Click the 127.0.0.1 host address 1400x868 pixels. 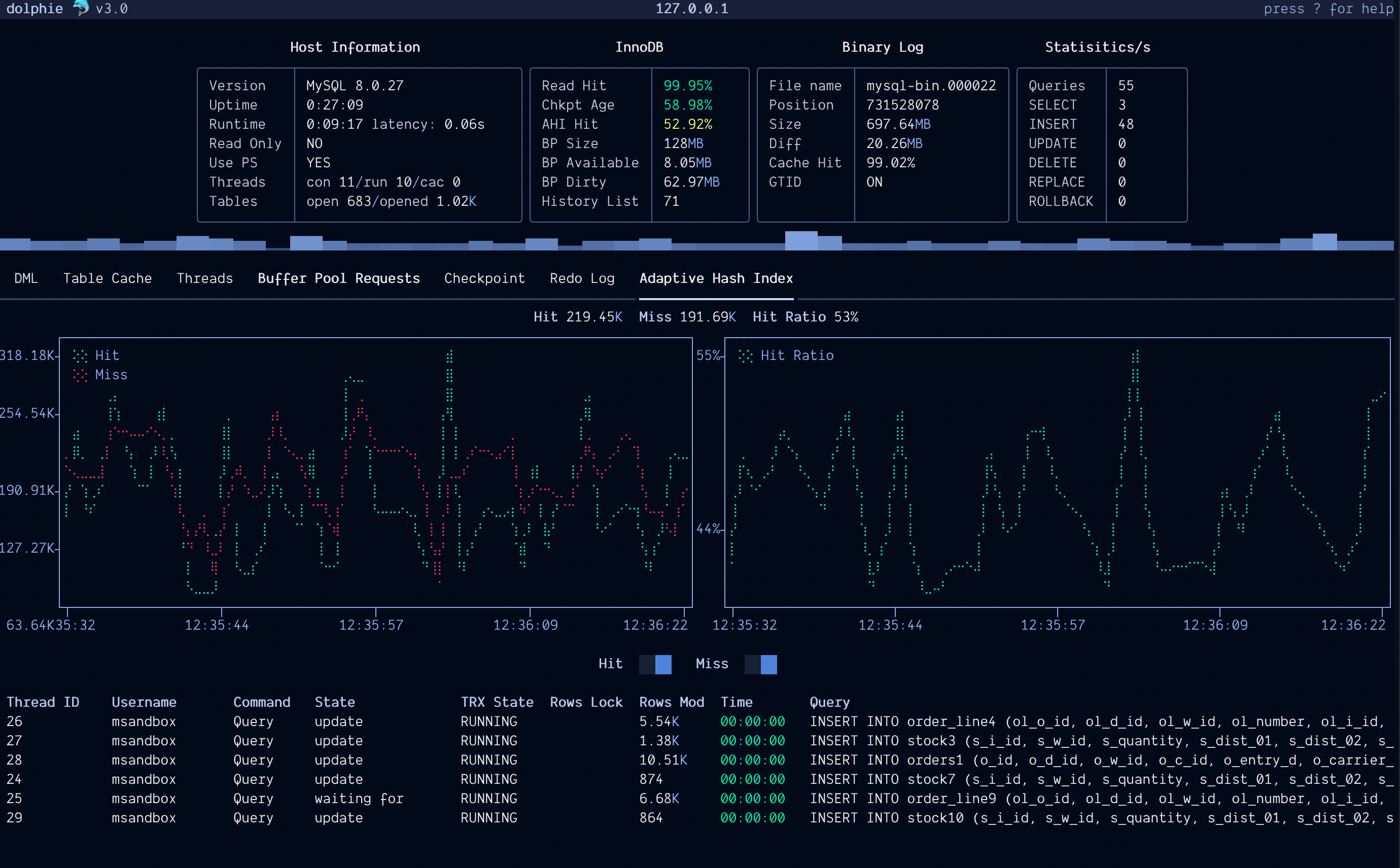[x=691, y=8]
